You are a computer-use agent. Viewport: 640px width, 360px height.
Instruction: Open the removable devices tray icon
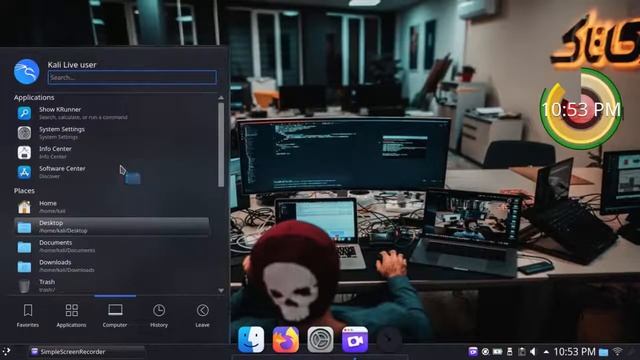[509, 351]
